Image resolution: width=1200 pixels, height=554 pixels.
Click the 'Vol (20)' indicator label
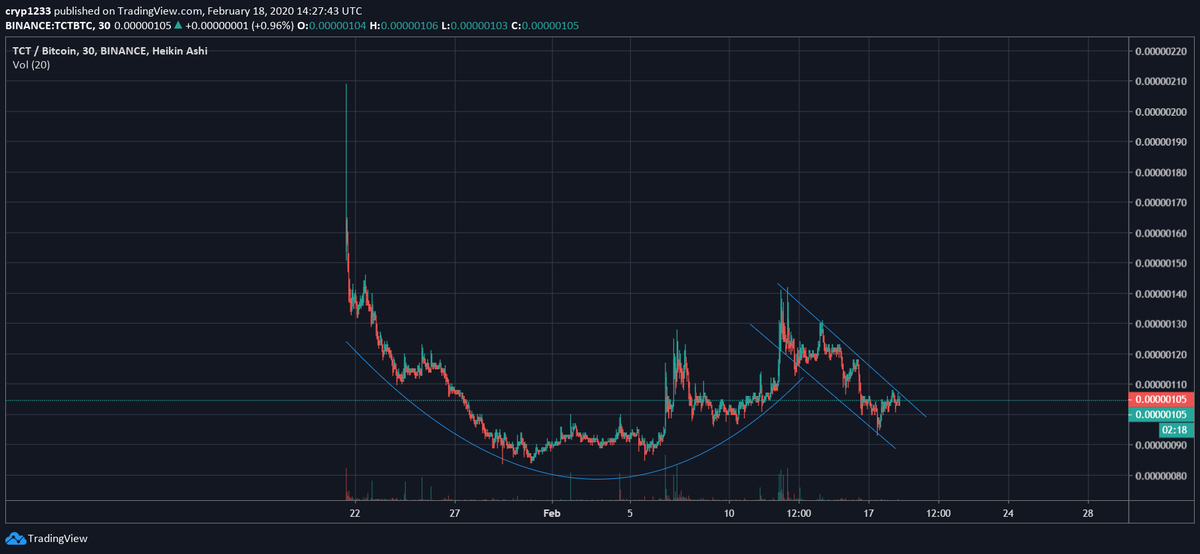pyautogui.click(x=31, y=65)
